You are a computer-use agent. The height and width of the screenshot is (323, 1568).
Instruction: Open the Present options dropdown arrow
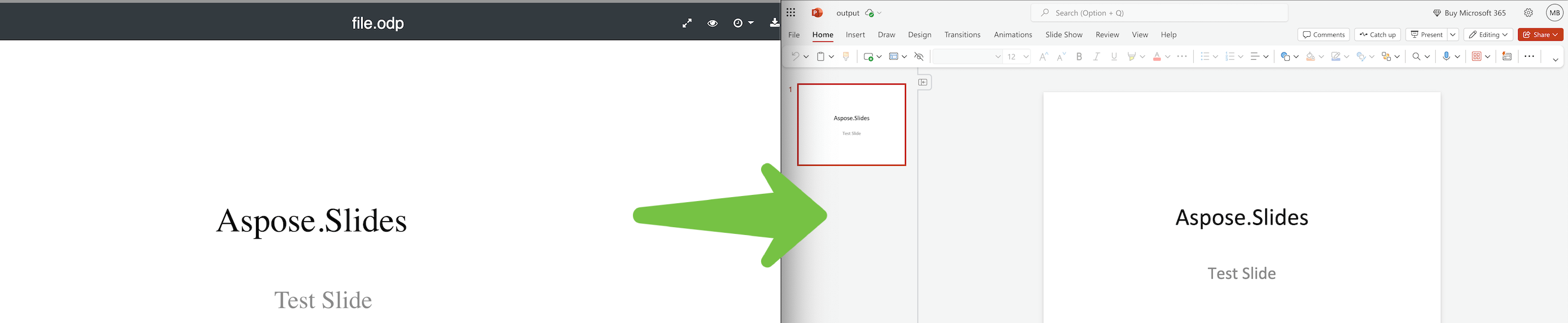1453,35
